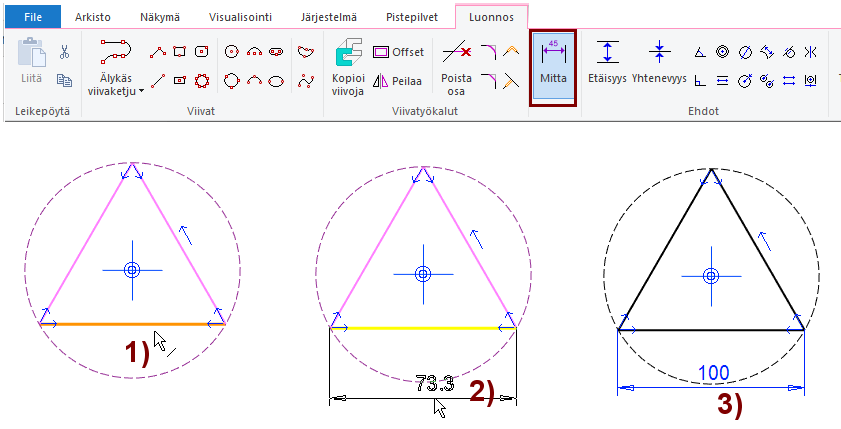Select the Järjestelmä tab
The width and height of the screenshot is (841, 429).
pyautogui.click(x=329, y=17)
